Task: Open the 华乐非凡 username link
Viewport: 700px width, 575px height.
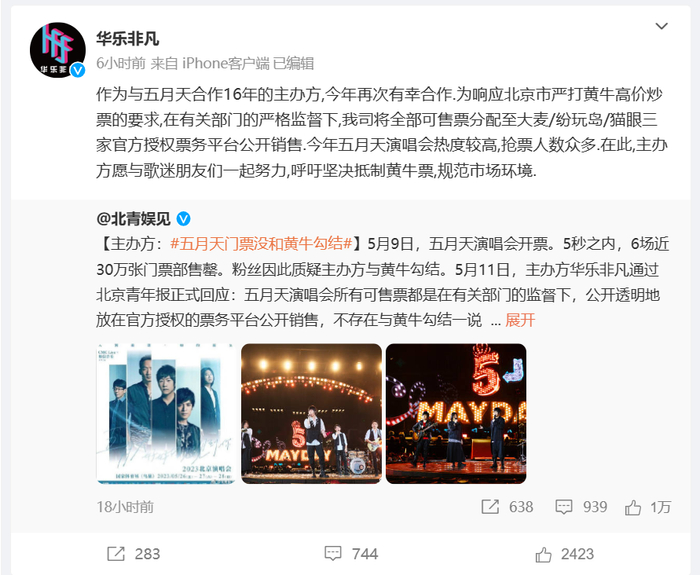Action: (127, 39)
